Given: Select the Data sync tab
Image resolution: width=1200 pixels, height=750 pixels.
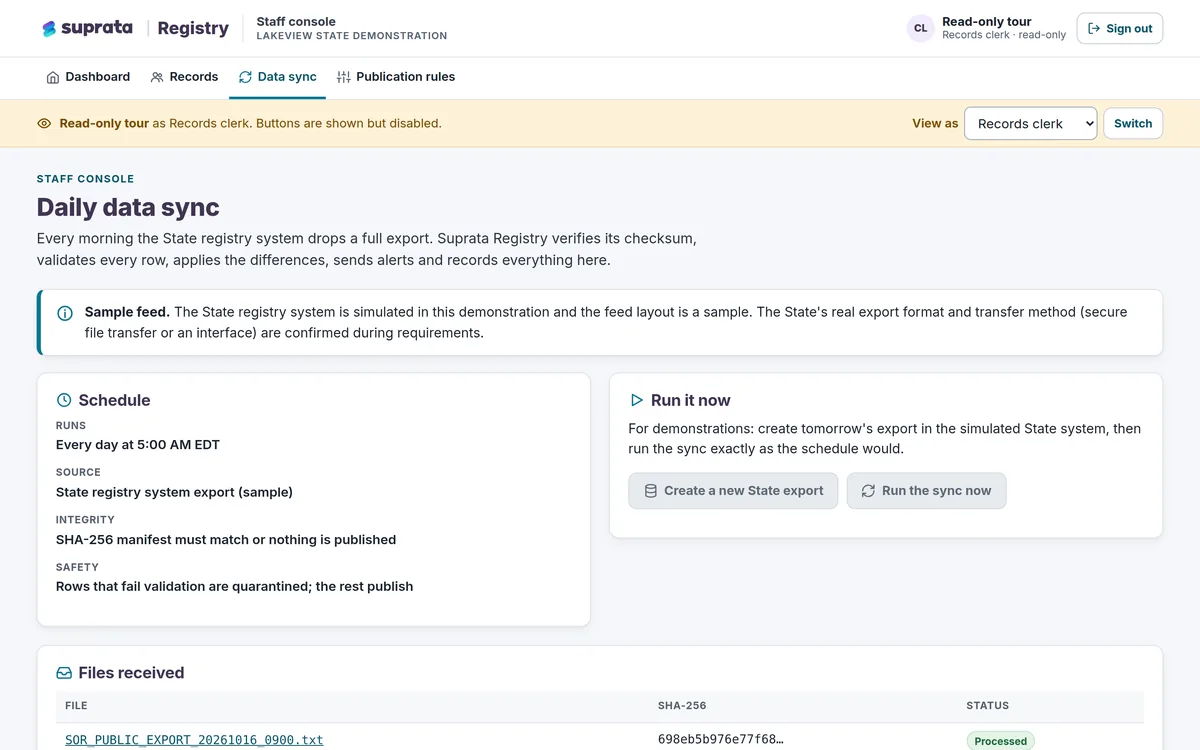Looking at the screenshot, I should [277, 77].
